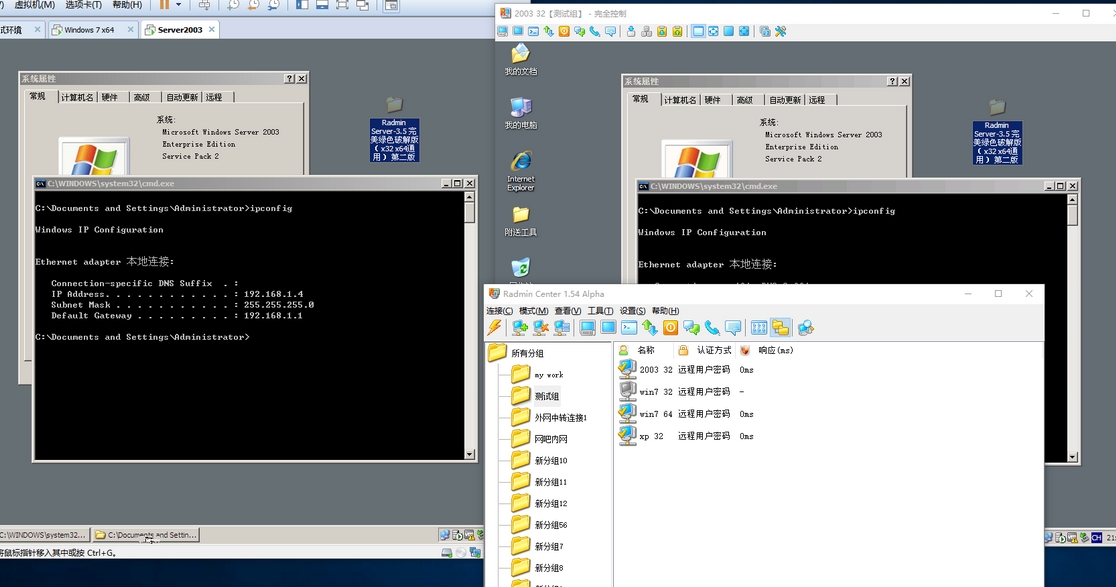This screenshot has height=587, width=1116.
Task: Click Radmin Server-3.5 folder on left desktop
Action: click(x=394, y=131)
